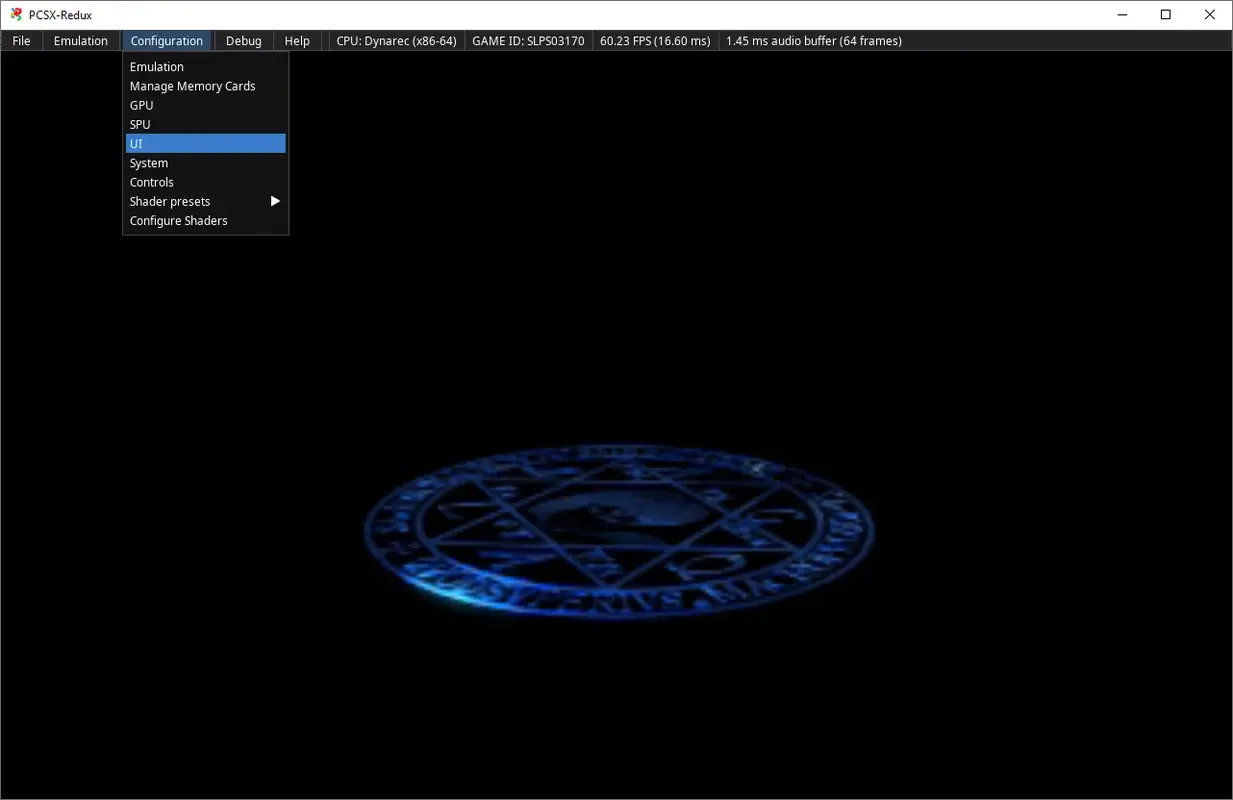This screenshot has height=800, width=1233.
Task: Click the 60.23 FPS status display
Action: (x=655, y=40)
